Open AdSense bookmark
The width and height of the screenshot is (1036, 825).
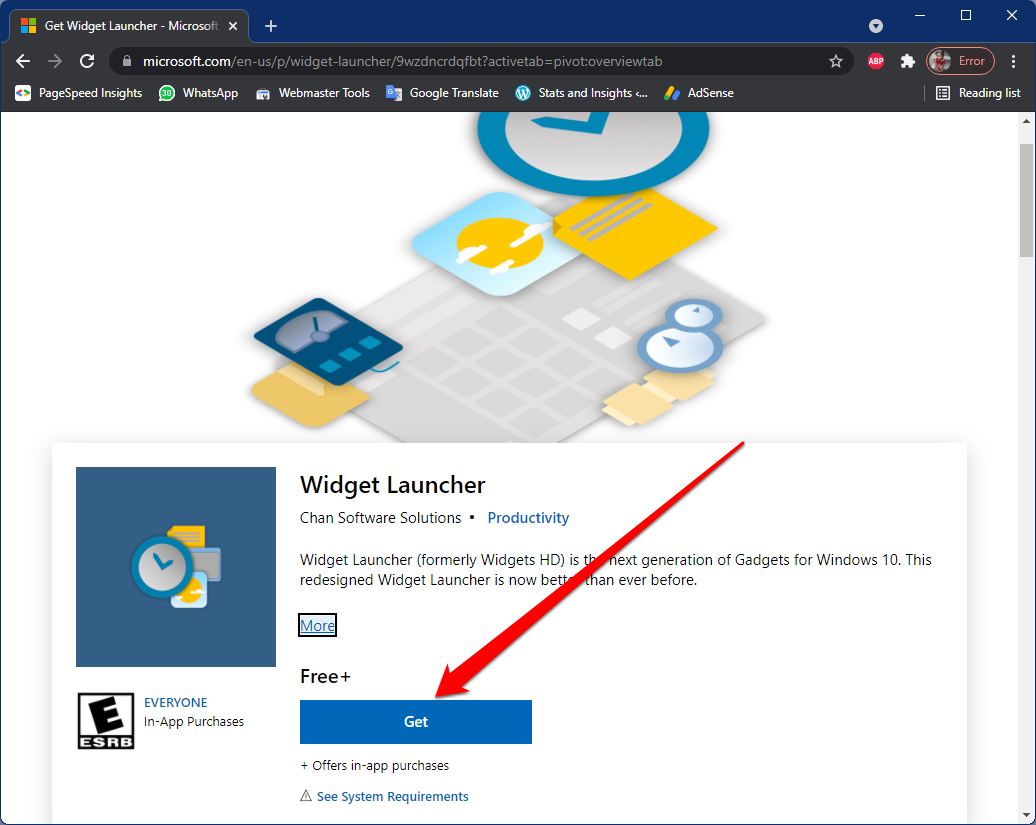click(x=699, y=93)
